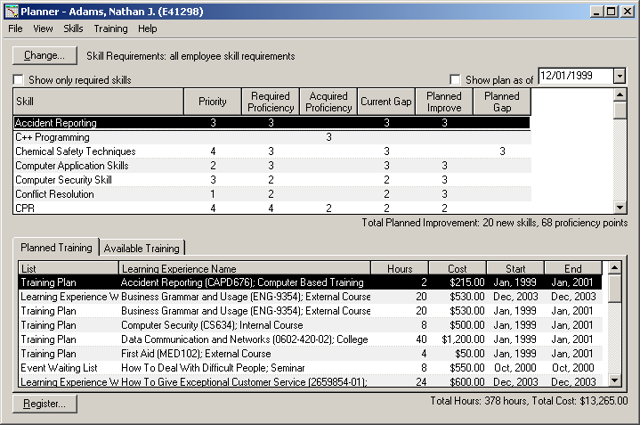
Task: Open the Skills menu
Action: click(73, 29)
